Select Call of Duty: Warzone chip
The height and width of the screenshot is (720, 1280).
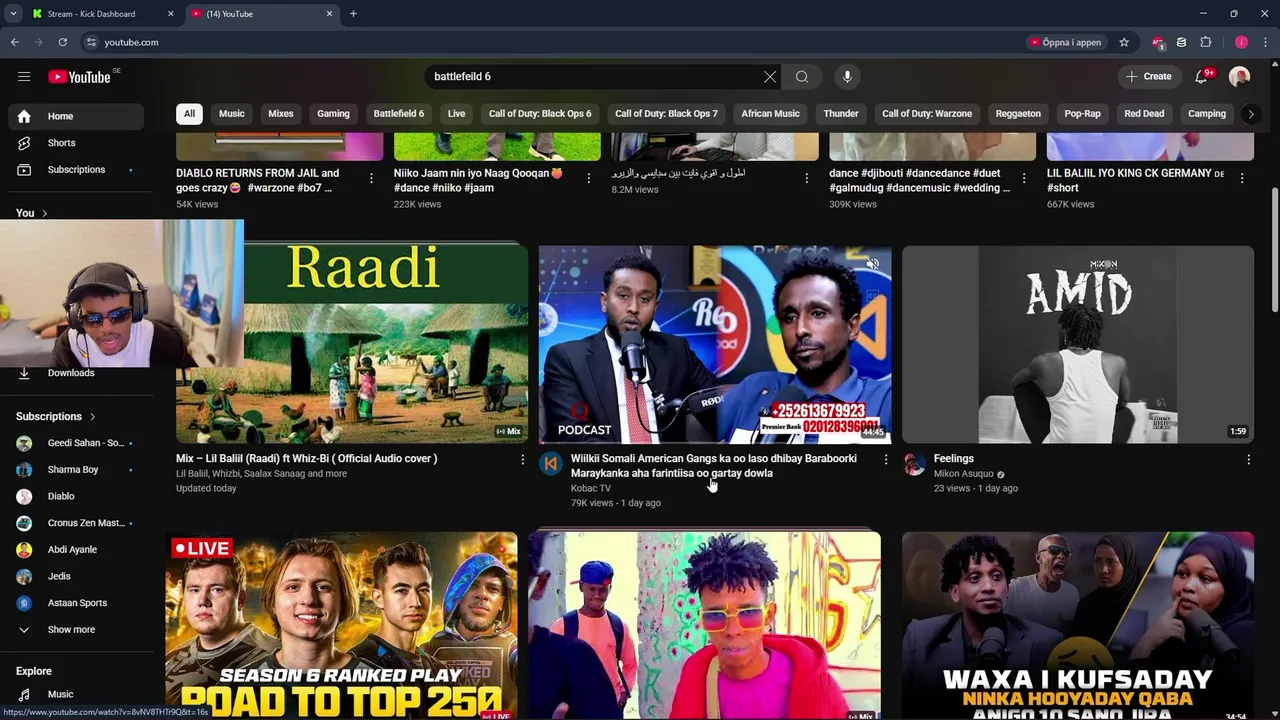point(927,114)
